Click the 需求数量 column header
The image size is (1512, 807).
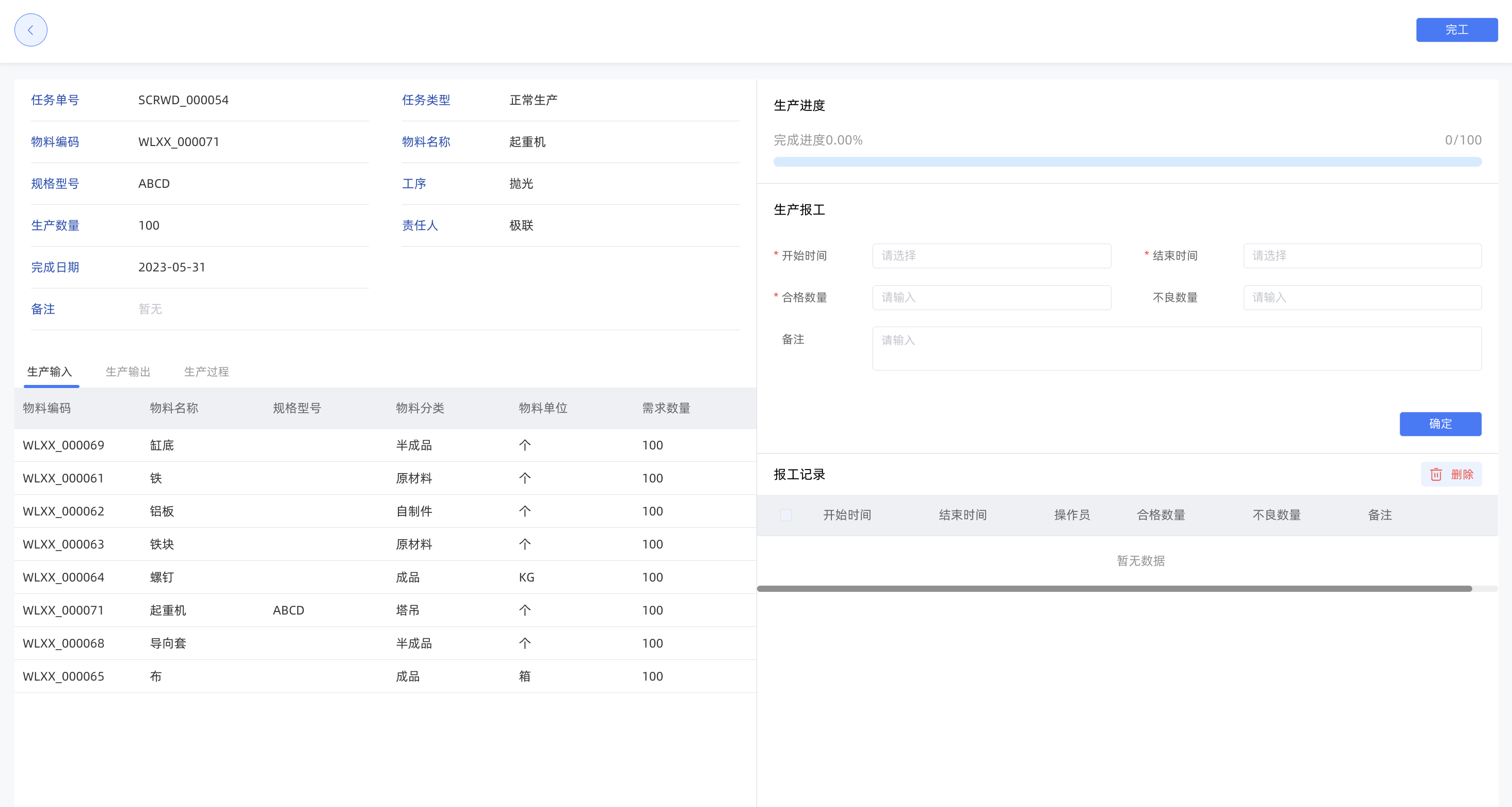[666, 408]
